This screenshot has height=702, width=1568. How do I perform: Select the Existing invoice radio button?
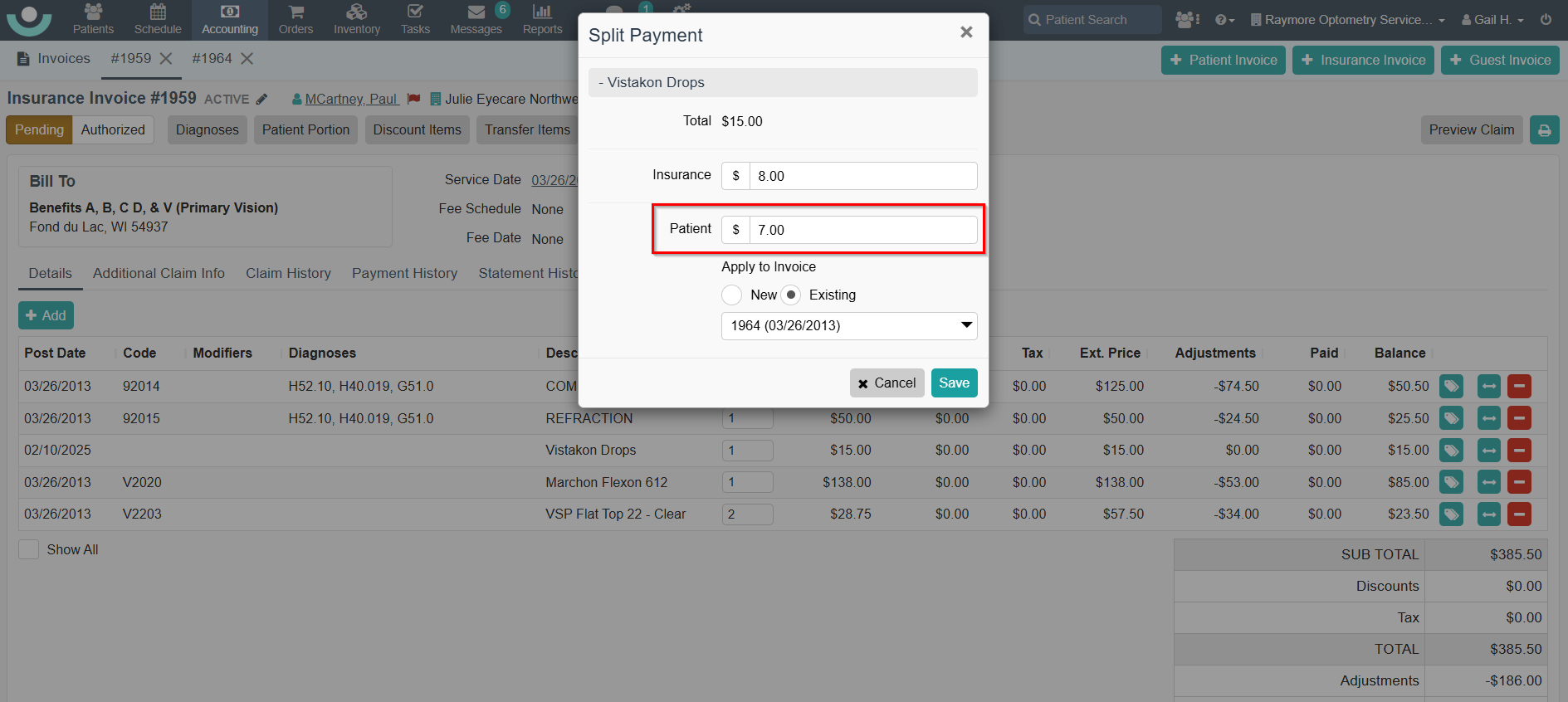coord(791,295)
